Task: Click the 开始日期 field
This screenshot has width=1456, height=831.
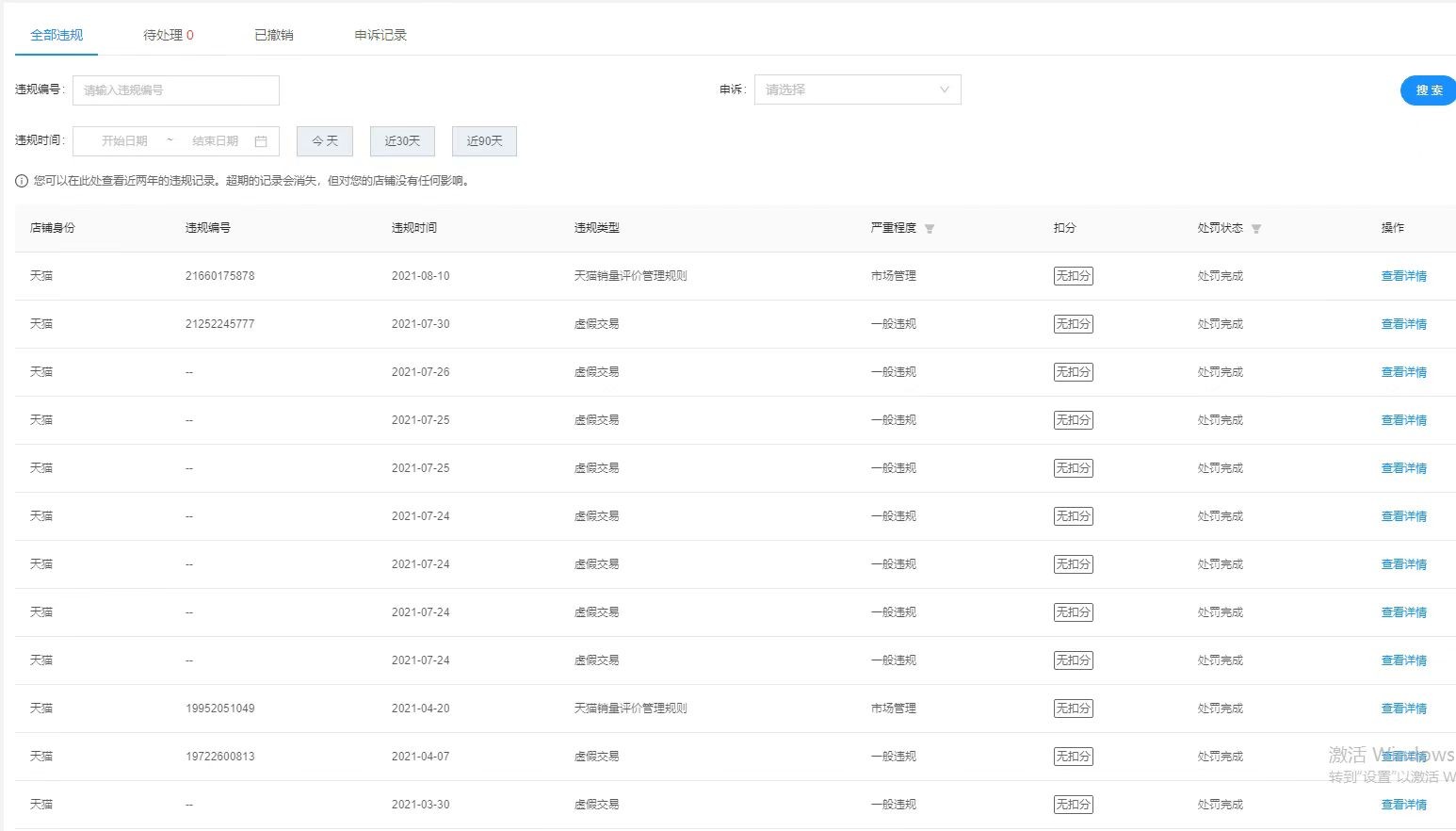Action: point(124,141)
